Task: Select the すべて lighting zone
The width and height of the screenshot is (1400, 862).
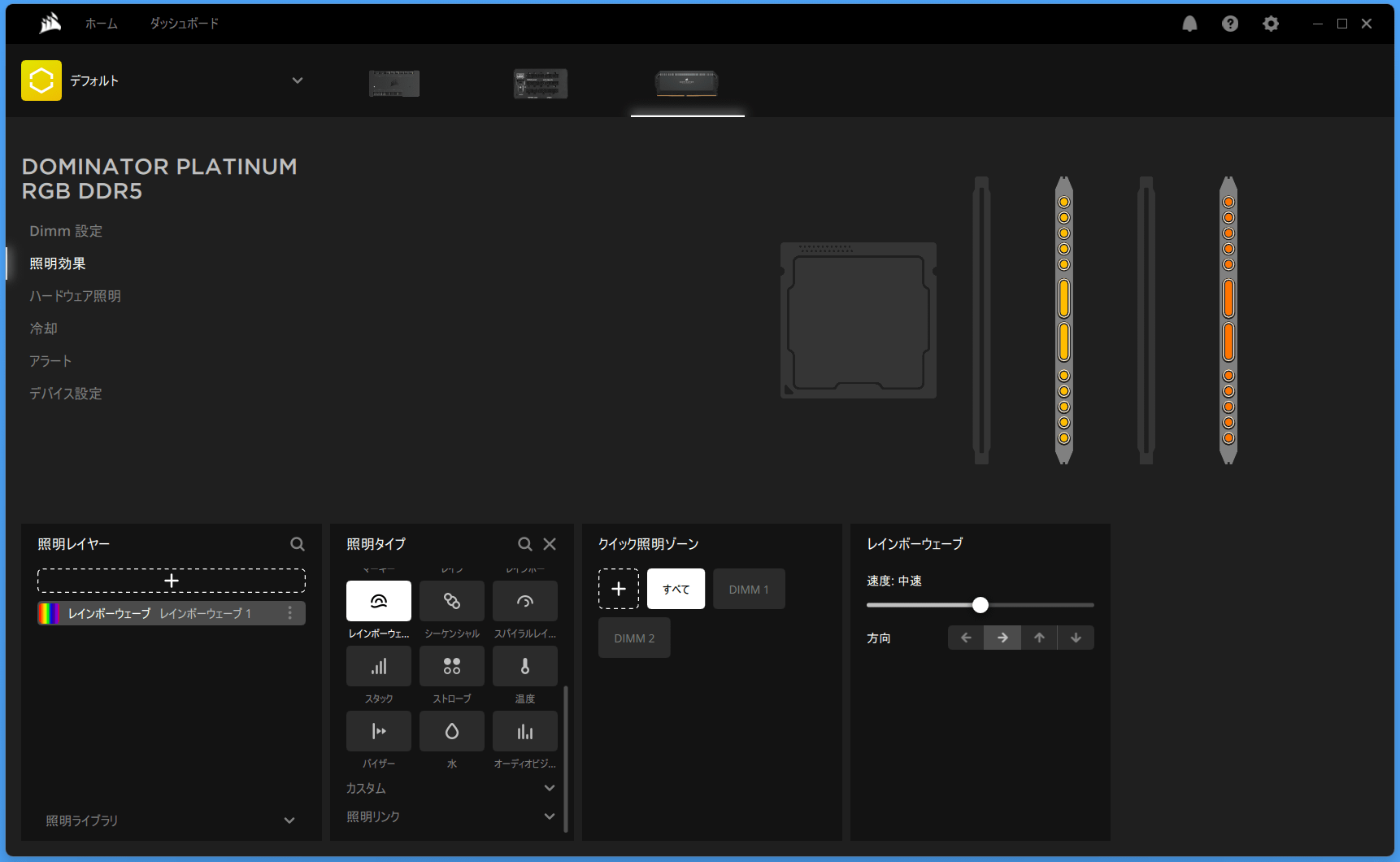Action: point(676,589)
